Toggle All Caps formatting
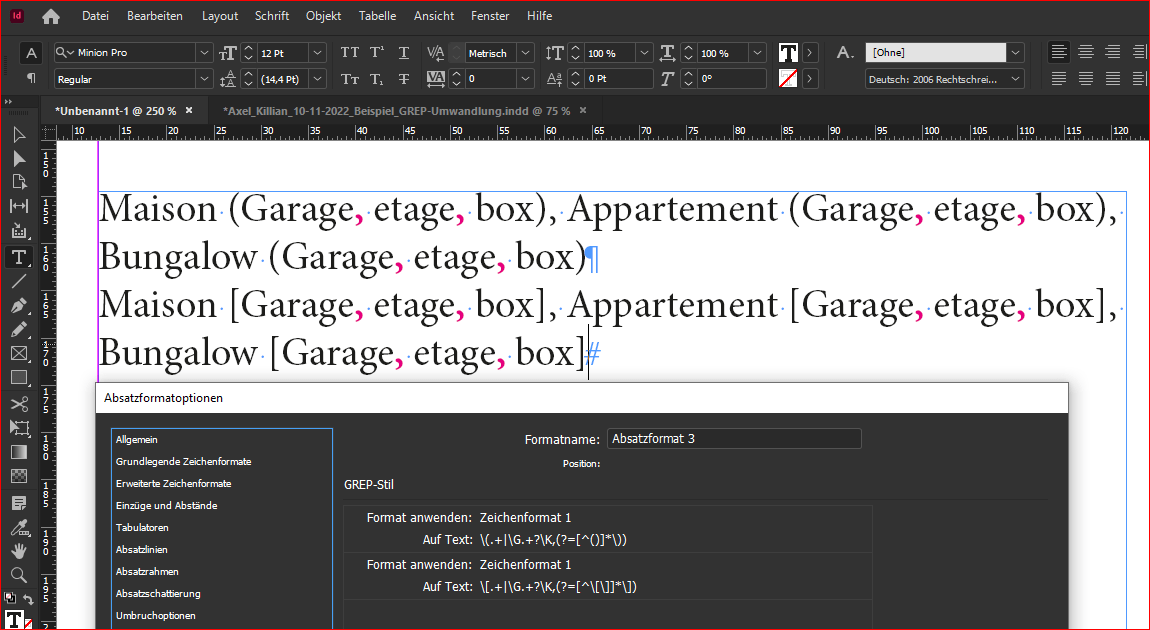Image resolution: width=1150 pixels, height=630 pixels. pos(348,50)
